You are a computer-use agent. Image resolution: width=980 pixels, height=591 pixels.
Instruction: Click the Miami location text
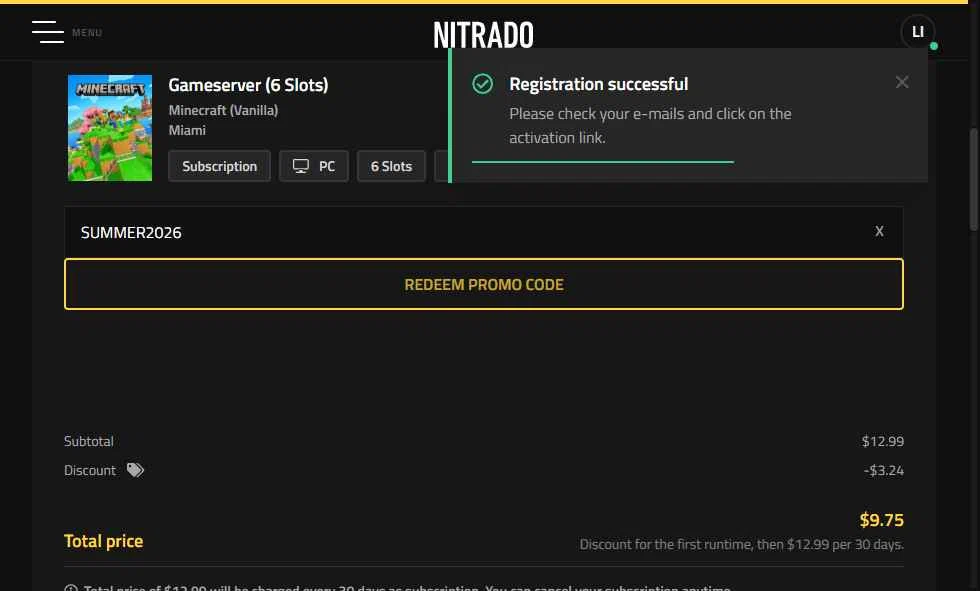pos(187,131)
